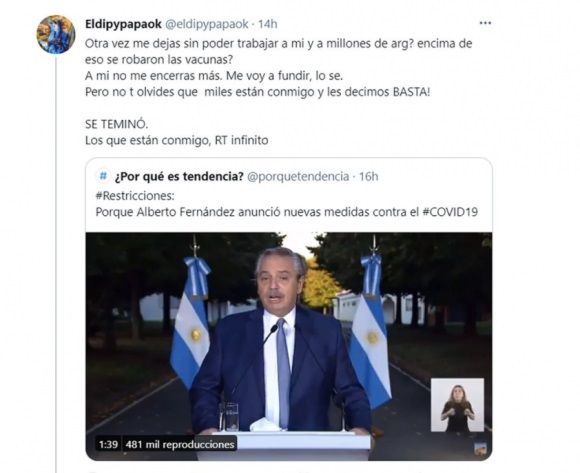Click the 481 mil reproducciones view count
Image resolution: width=580 pixels, height=473 pixels.
pyautogui.click(x=180, y=444)
